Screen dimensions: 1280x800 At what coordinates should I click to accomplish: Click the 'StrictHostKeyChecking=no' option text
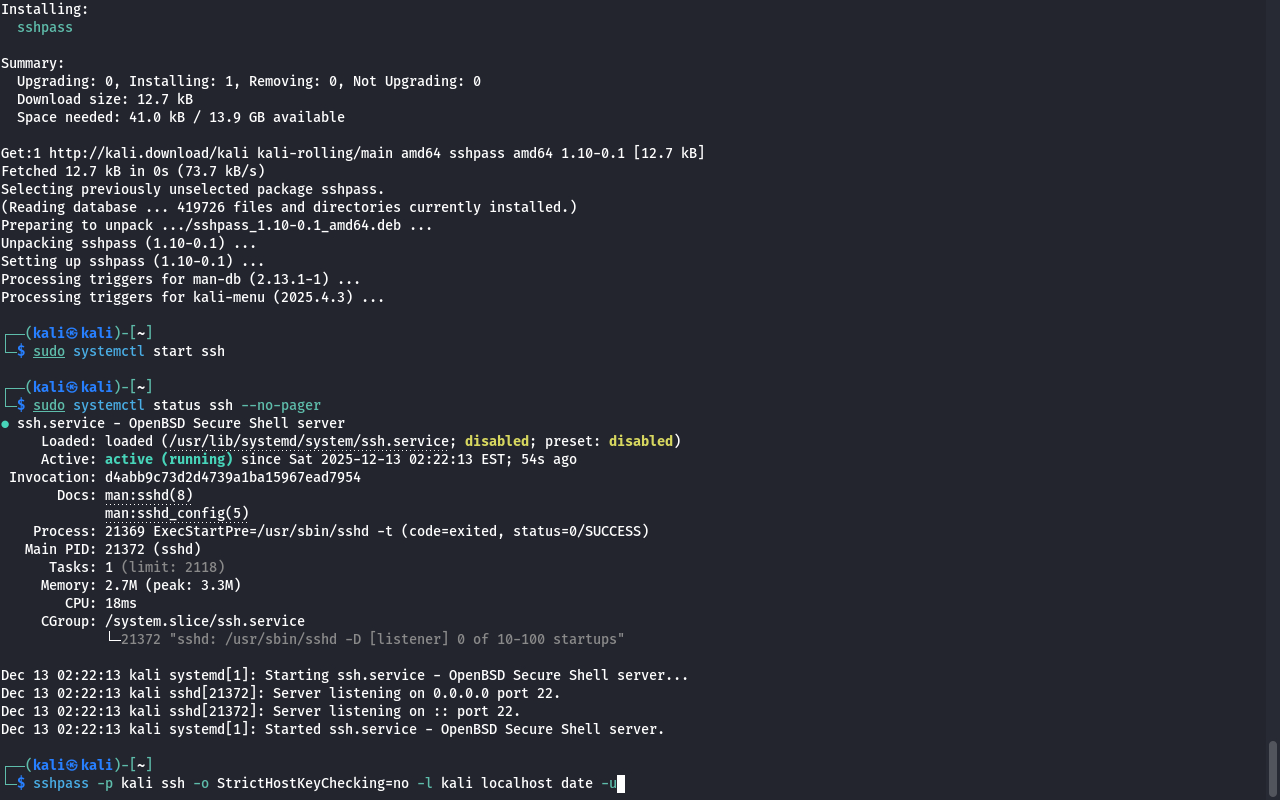pyautogui.click(x=313, y=783)
